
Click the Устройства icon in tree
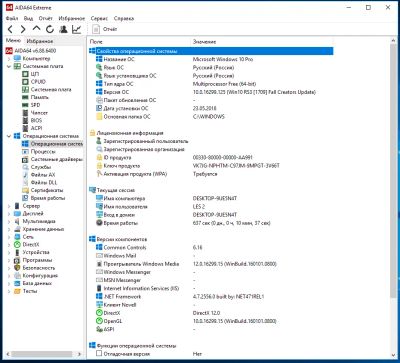17,252
